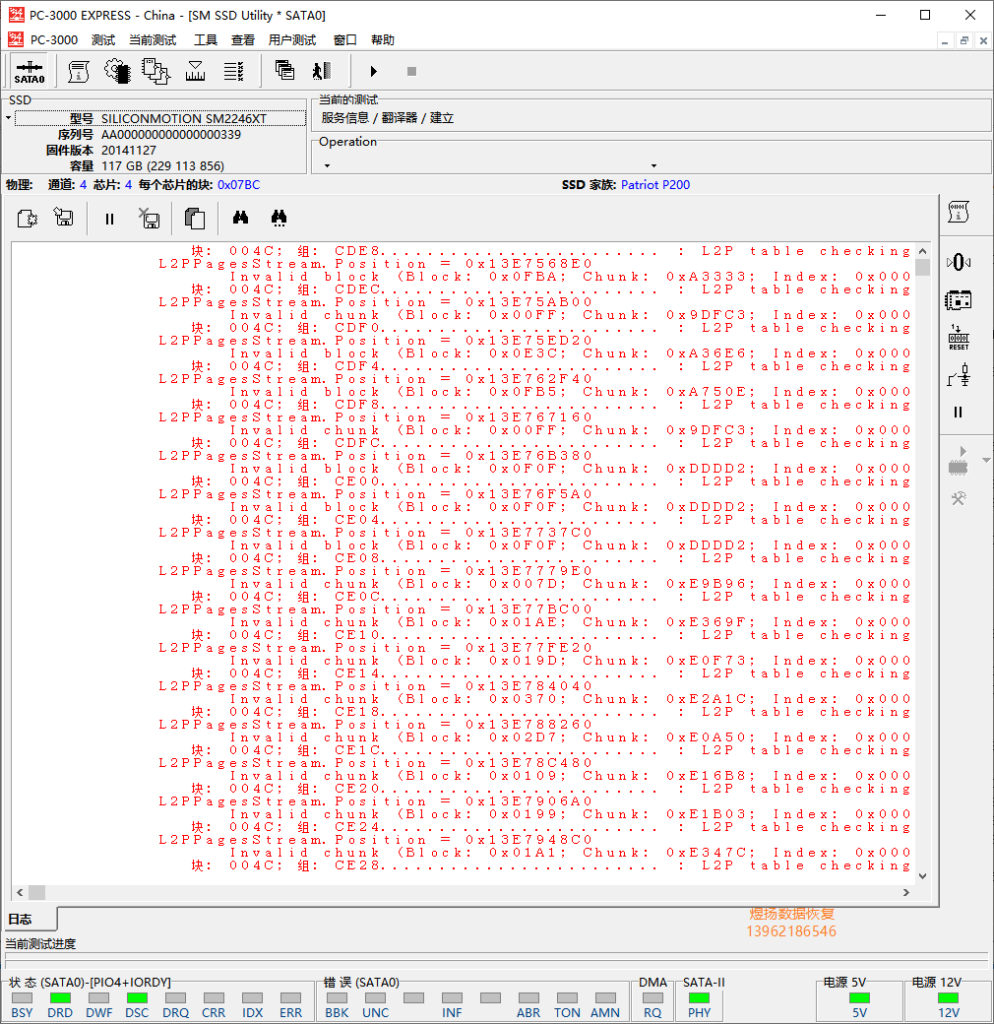
Task: Click the horizontal scrollbar right arrow
Action: pyautogui.click(x=906, y=892)
